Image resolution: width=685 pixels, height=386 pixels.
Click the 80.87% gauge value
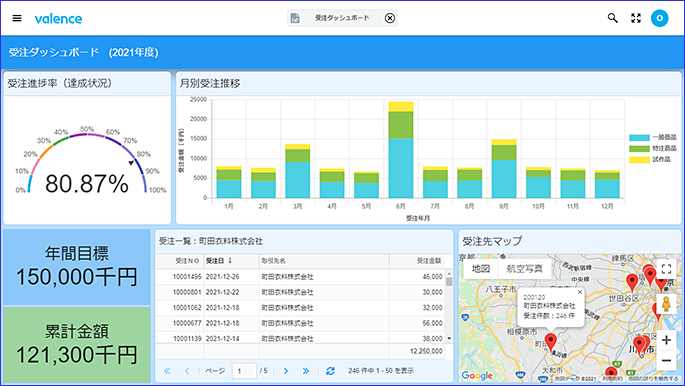coord(86,184)
